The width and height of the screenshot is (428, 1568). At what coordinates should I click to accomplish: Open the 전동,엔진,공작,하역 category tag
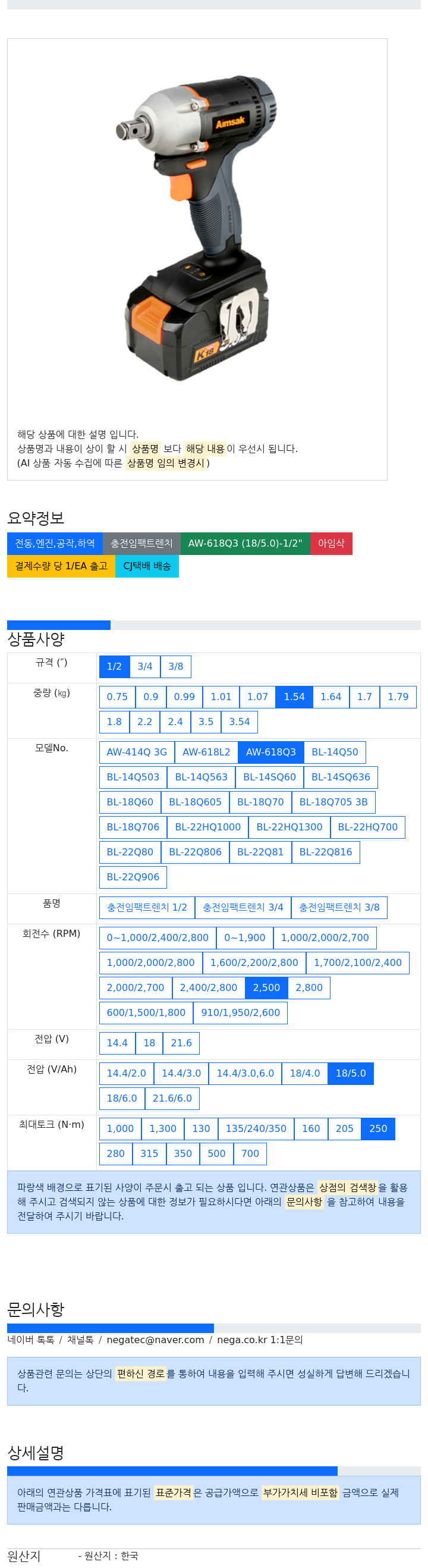[x=55, y=544]
